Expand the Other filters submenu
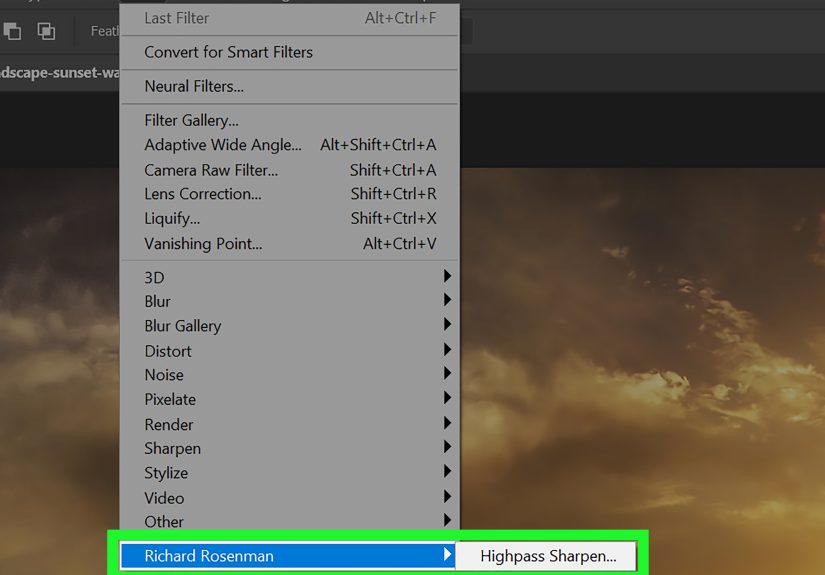 289,521
